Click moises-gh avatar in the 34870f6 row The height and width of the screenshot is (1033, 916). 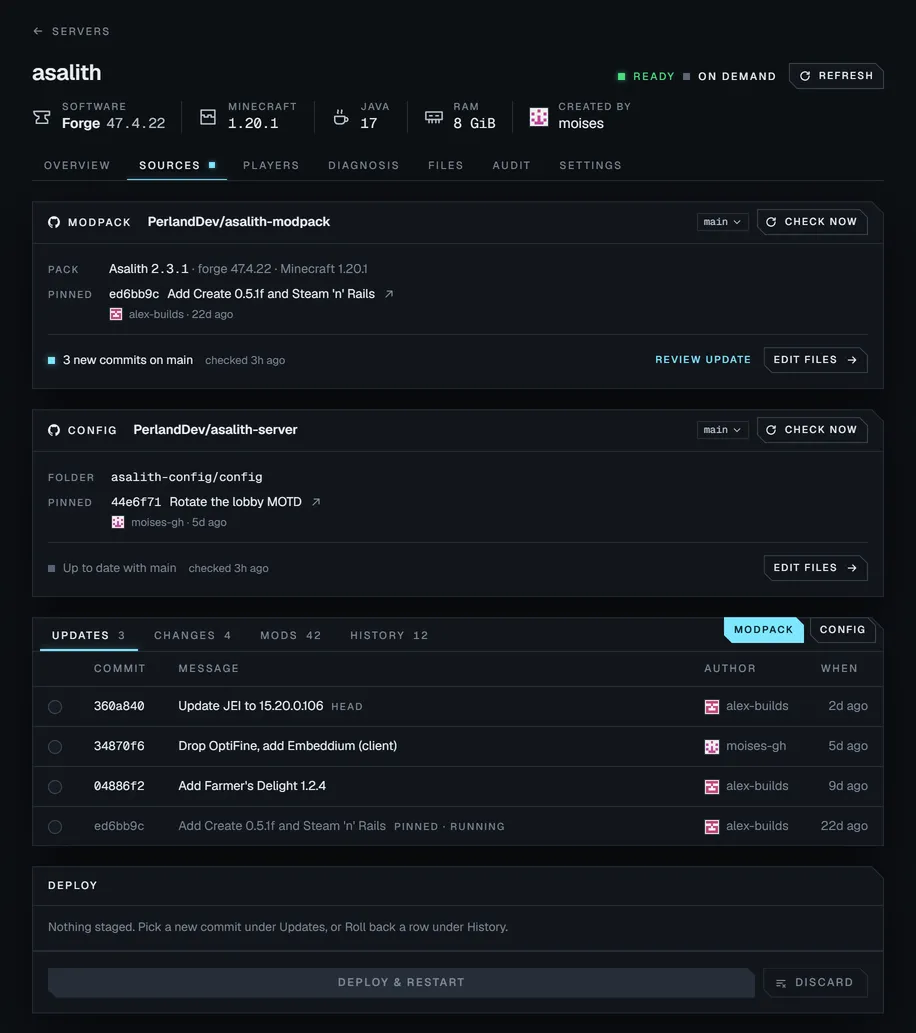click(712, 747)
